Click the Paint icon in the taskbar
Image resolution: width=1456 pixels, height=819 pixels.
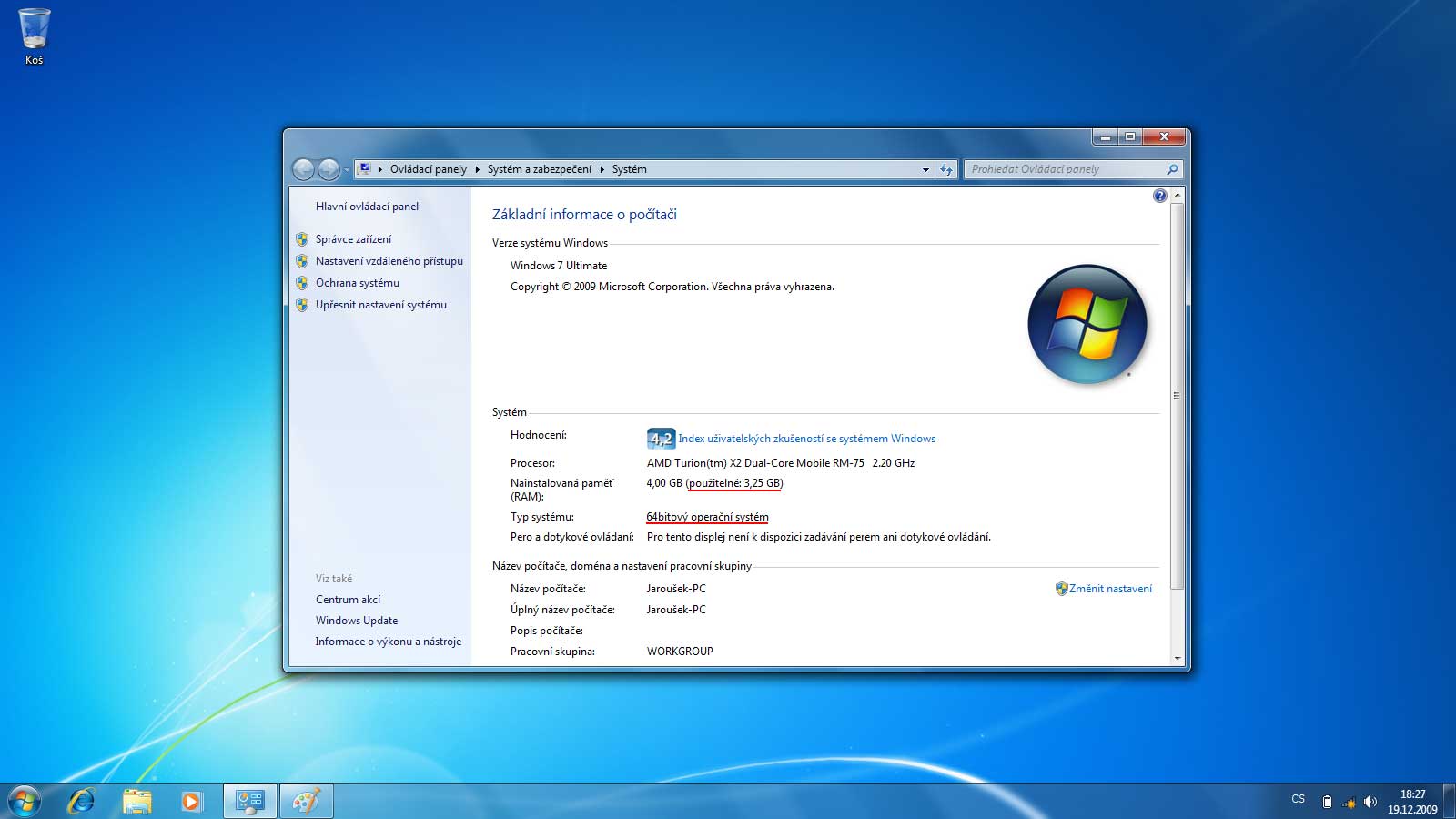pyautogui.click(x=306, y=801)
